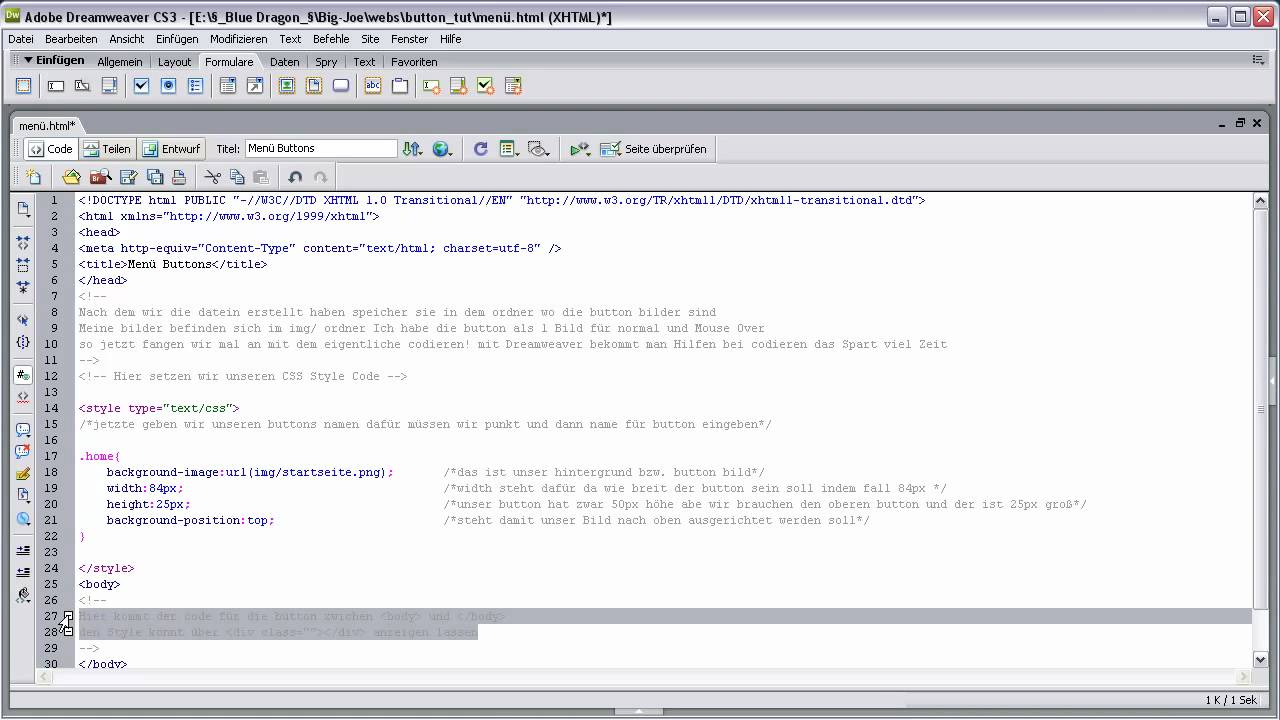
Task: Click the Print code icon
Action: [179, 177]
